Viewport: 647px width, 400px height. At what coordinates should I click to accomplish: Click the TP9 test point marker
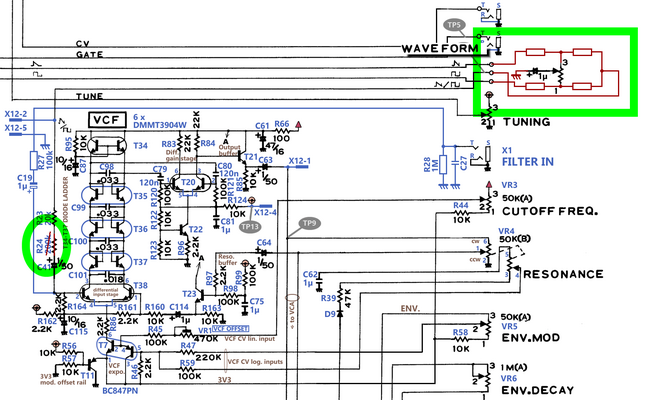[x=309, y=223]
